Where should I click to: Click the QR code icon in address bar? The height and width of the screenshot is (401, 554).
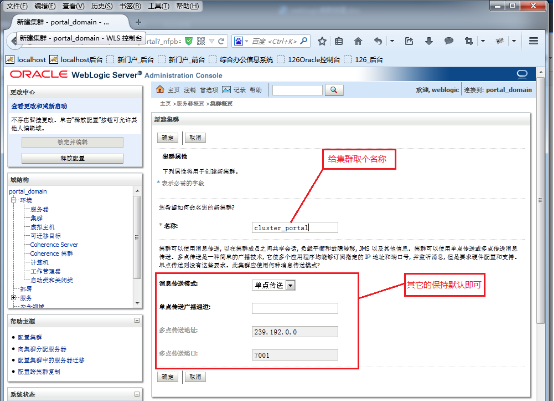tap(201, 41)
